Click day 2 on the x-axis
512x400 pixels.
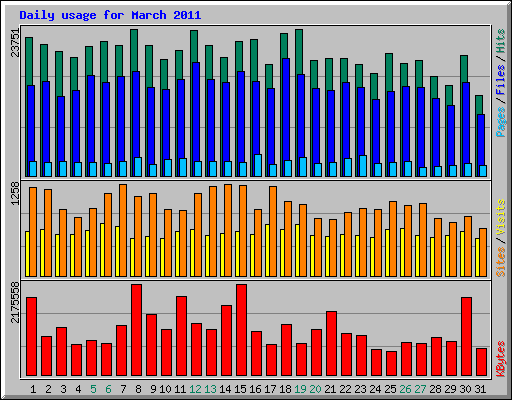(x=48, y=389)
